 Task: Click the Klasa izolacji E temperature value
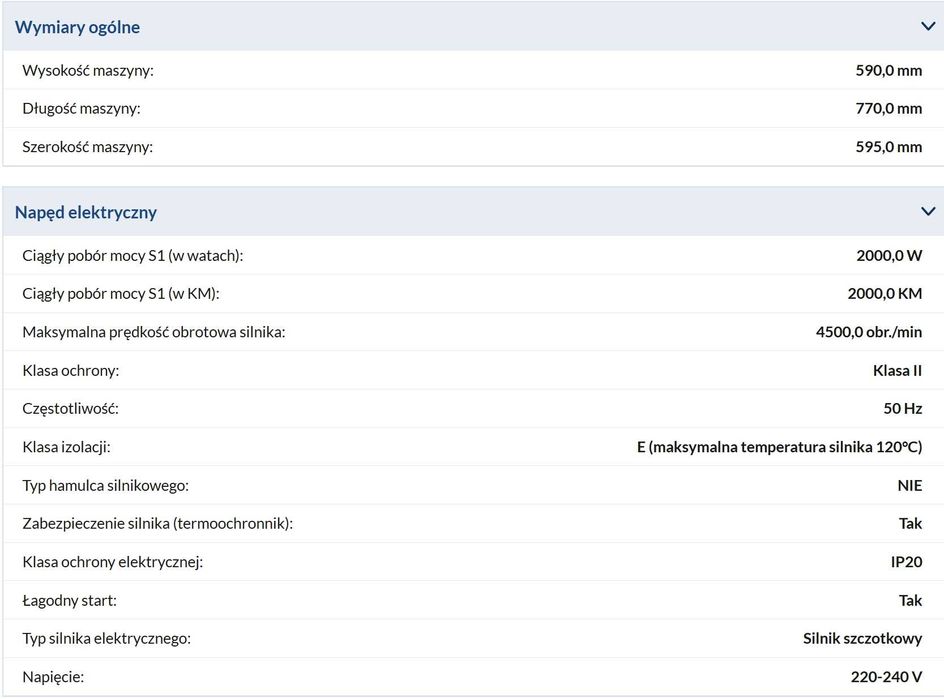779,447
